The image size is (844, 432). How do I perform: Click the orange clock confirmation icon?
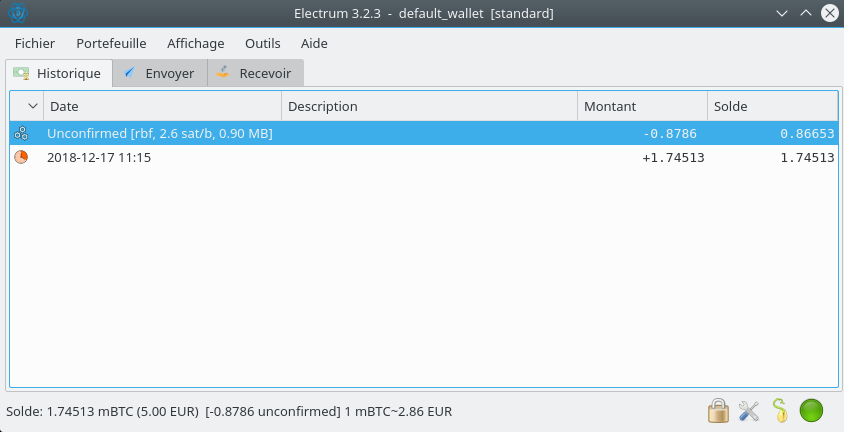click(21, 157)
